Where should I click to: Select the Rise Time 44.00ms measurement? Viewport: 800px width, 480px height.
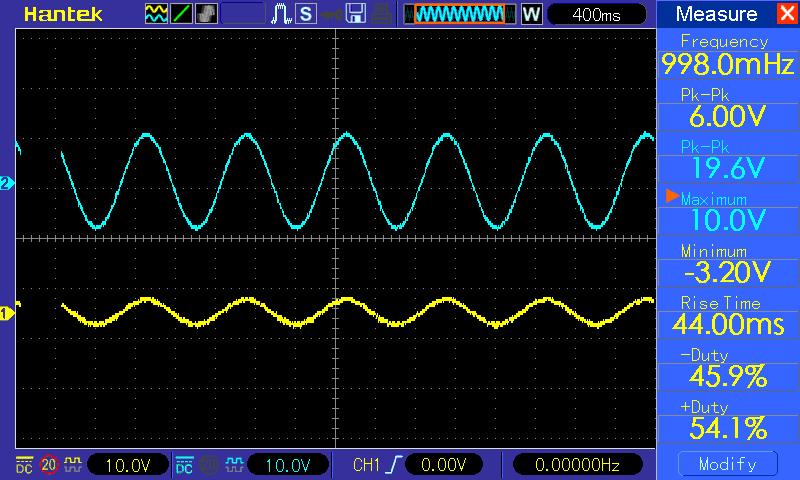728,316
